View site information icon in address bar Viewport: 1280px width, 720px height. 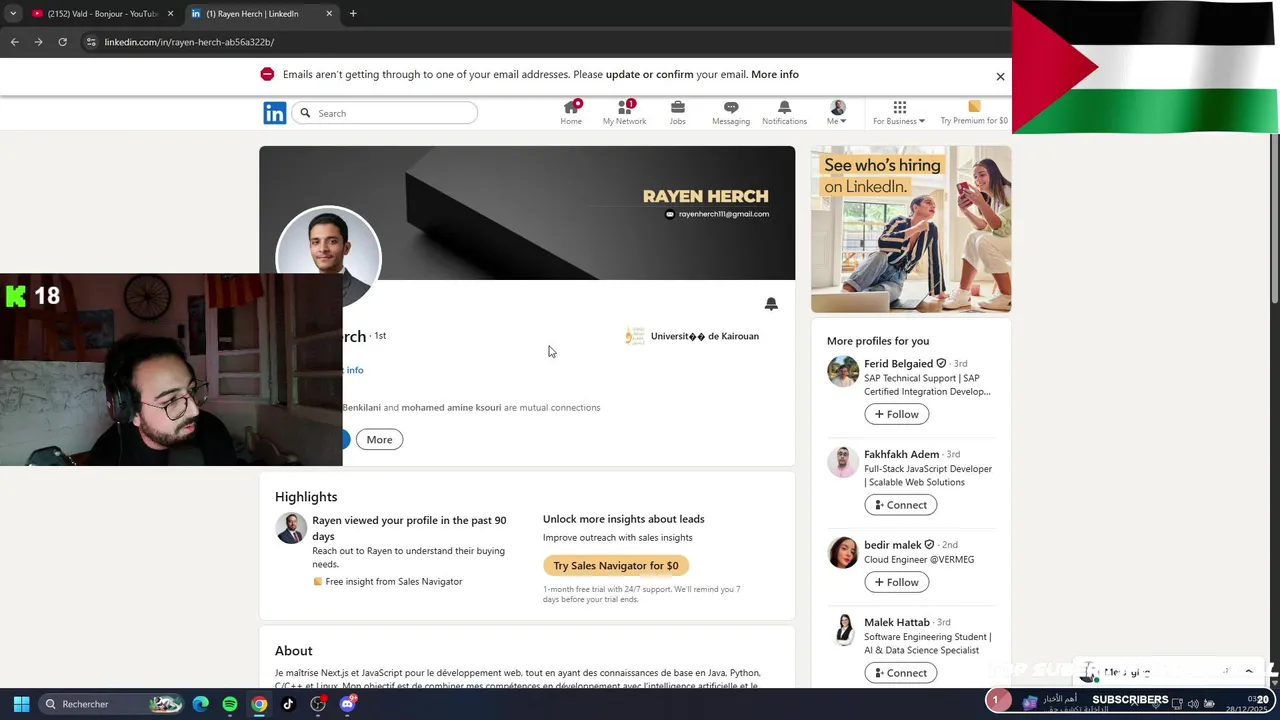click(x=91, y=42)
